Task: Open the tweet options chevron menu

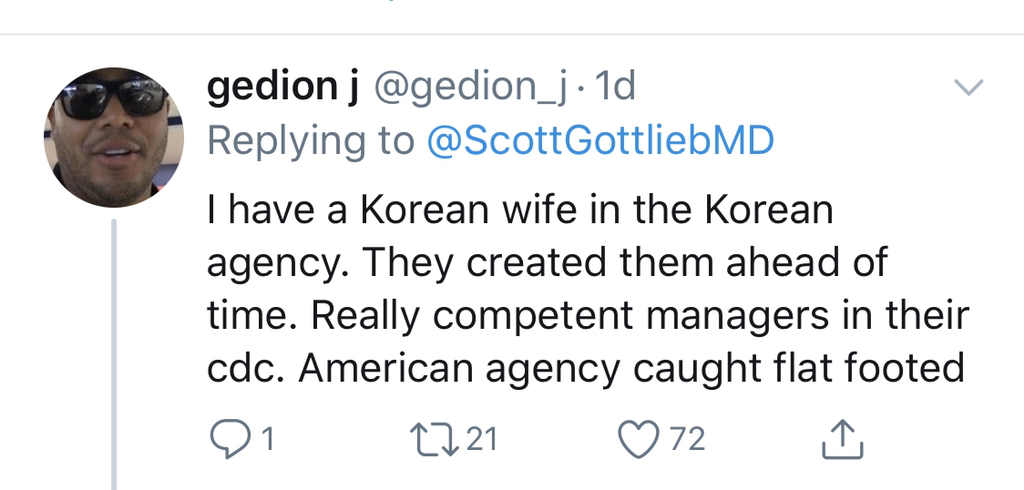Action: 968,89
